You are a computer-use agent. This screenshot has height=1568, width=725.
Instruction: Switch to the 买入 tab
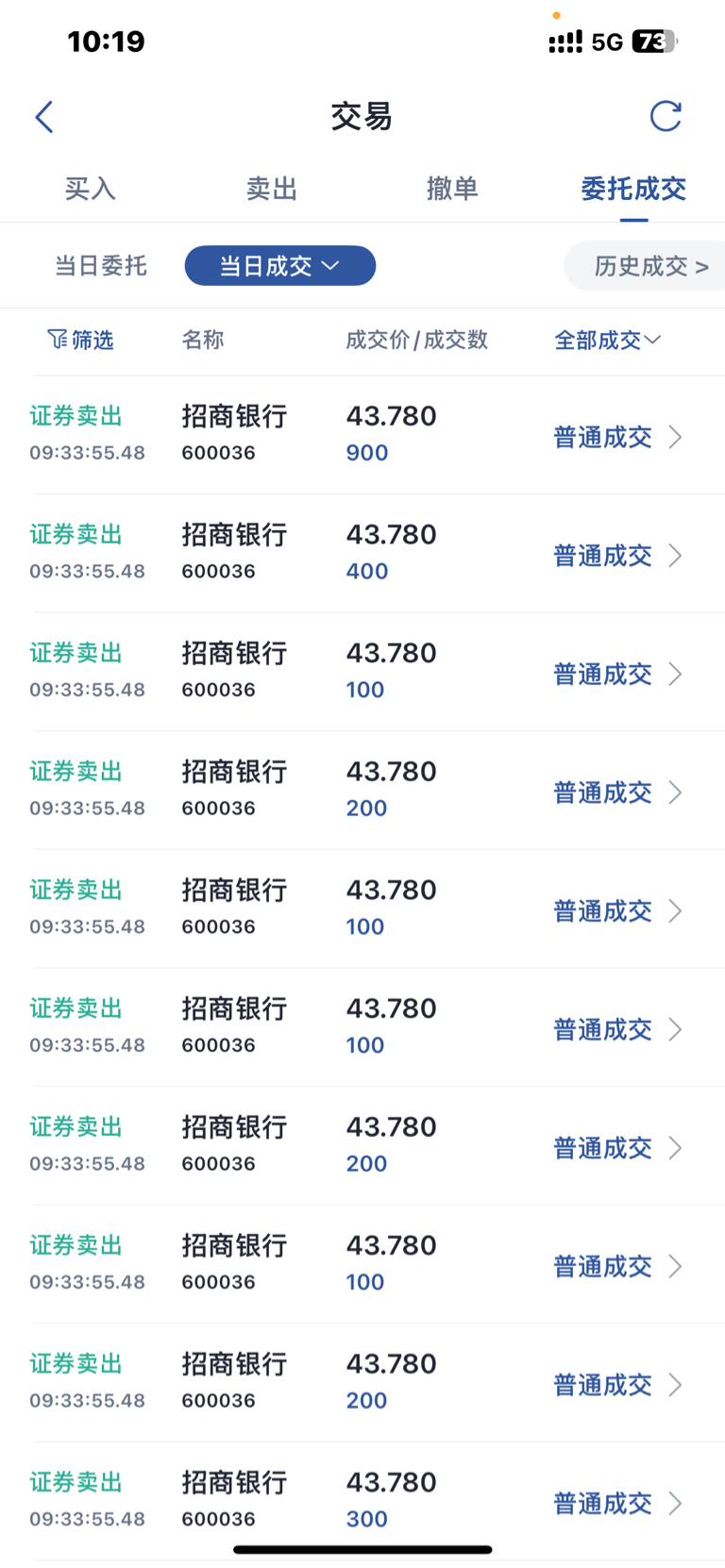pyautogui.click(x=91, y=189)
